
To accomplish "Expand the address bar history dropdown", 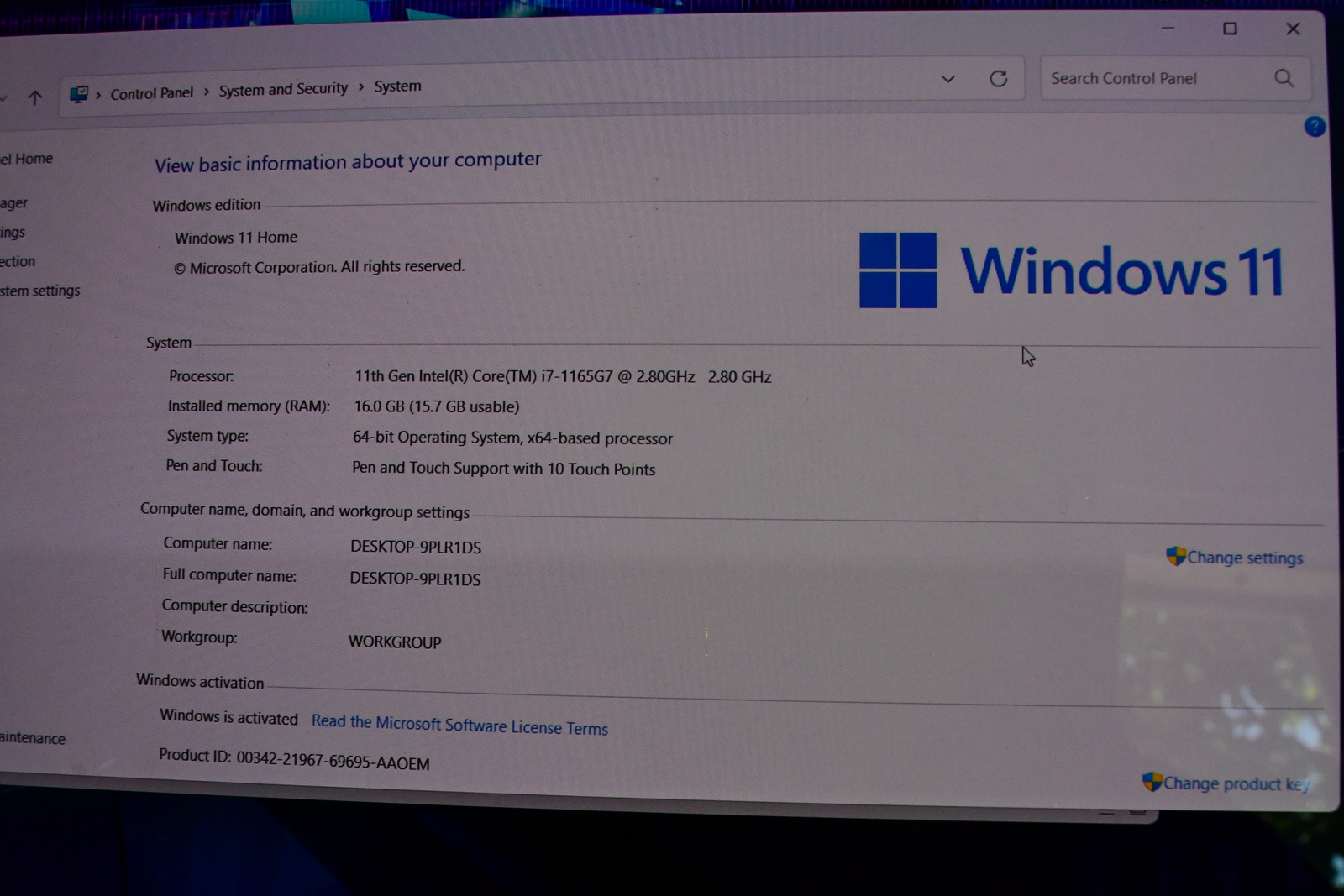I will pyautogui.click(x=948, y=79).
